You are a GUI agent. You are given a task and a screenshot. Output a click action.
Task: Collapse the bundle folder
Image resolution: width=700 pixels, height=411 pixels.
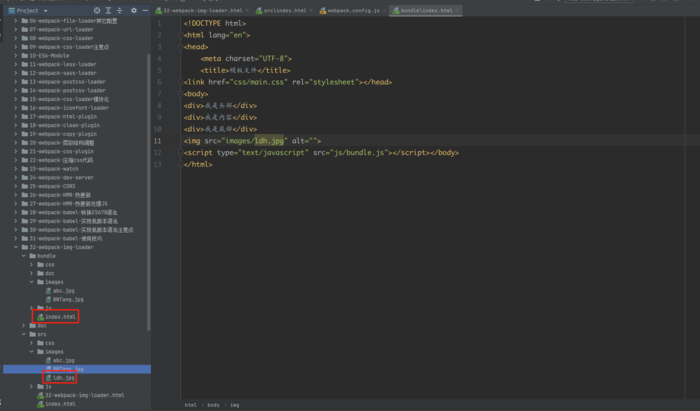click(x=24, y=256)
